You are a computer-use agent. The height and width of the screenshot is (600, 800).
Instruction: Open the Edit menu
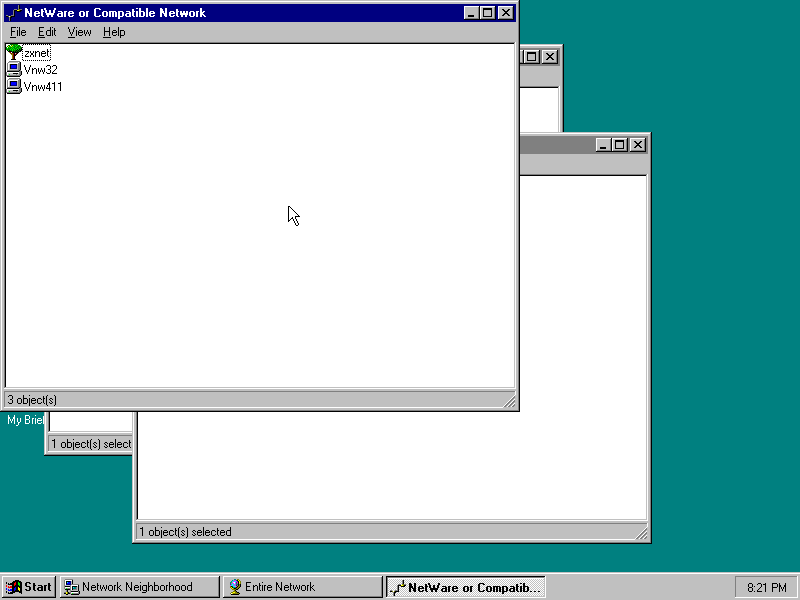[47, 32]
